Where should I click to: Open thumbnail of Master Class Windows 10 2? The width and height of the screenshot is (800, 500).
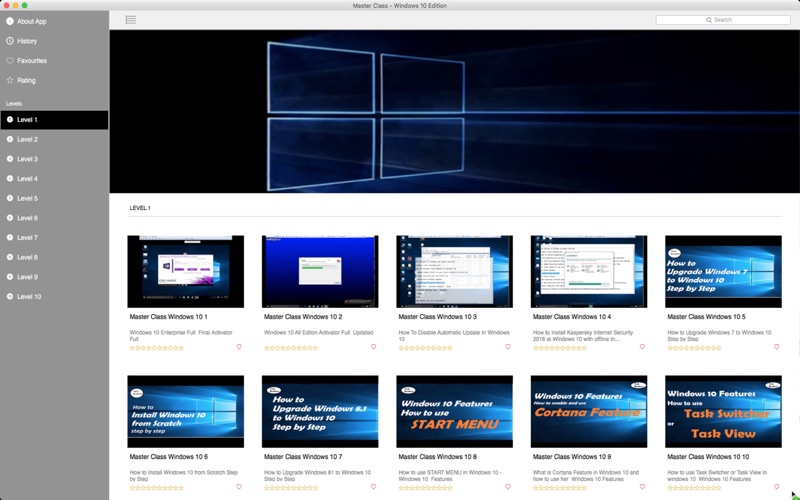click(x=320, y=271)
